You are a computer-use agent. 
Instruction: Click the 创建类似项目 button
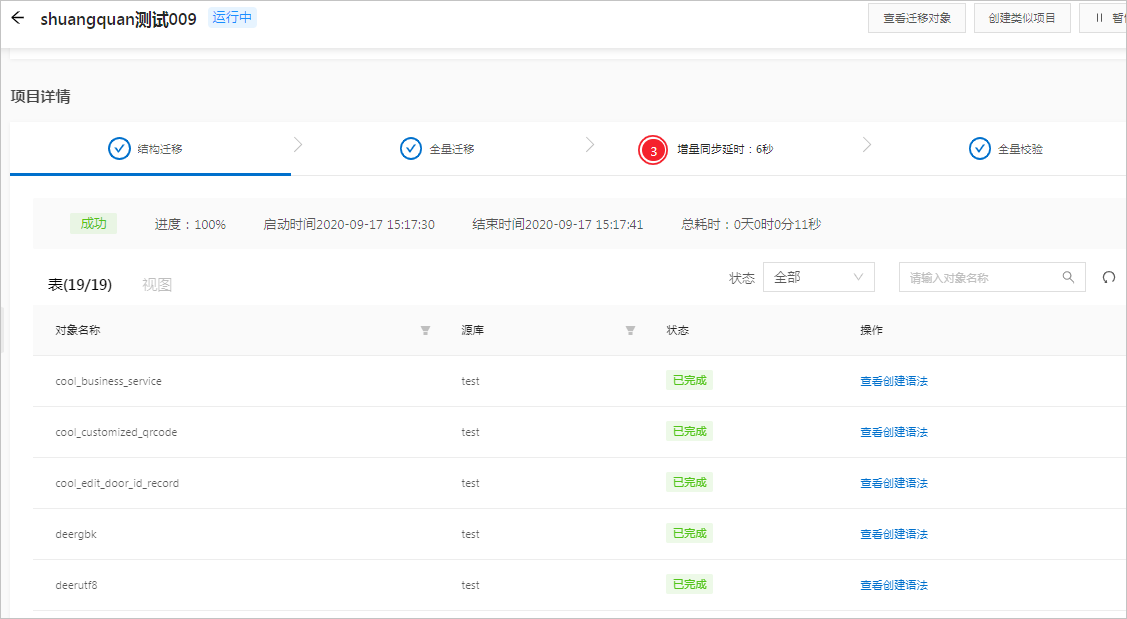1022,17
